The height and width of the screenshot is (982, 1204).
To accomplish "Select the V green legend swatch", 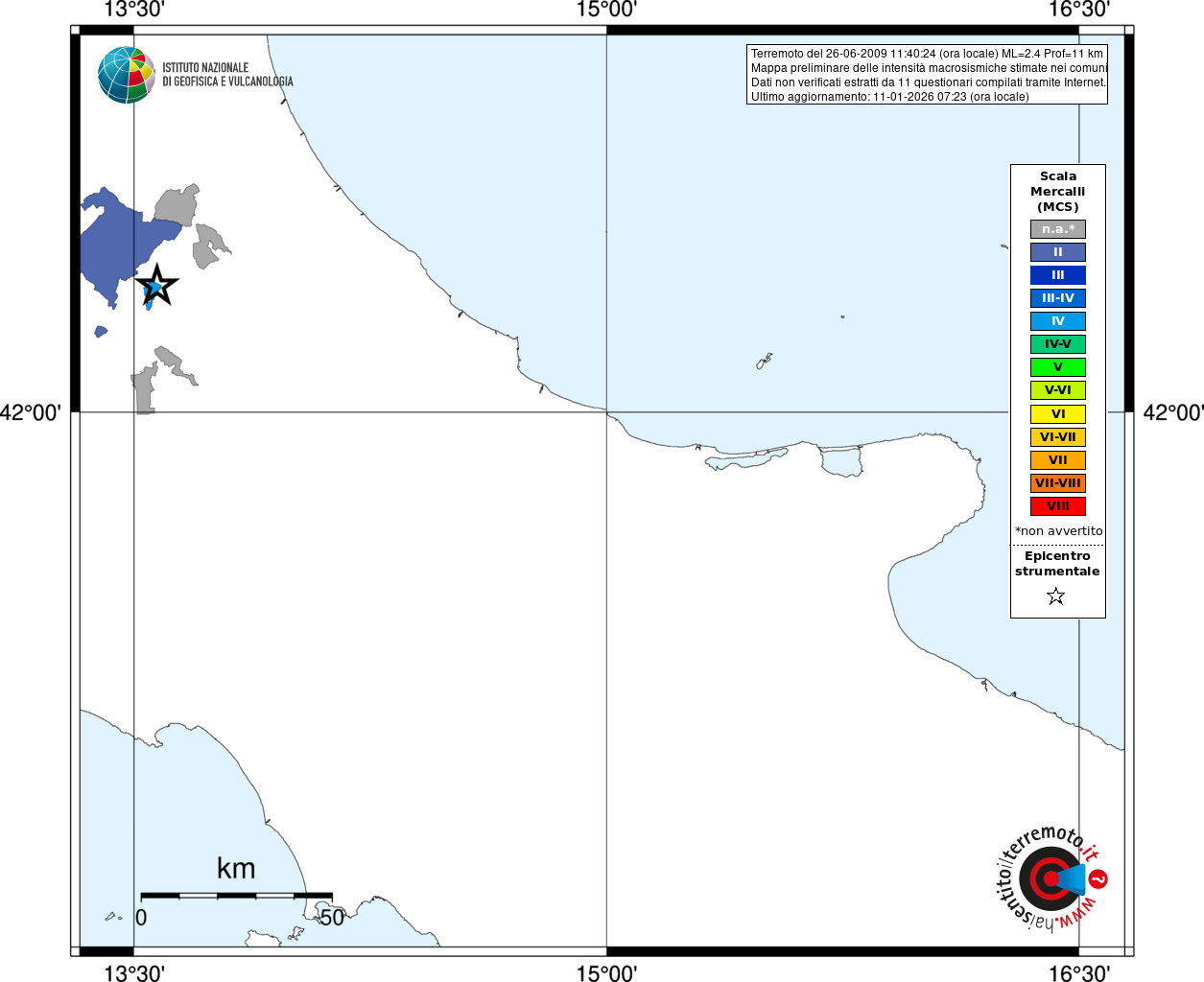I will [x=1058, y=367].
